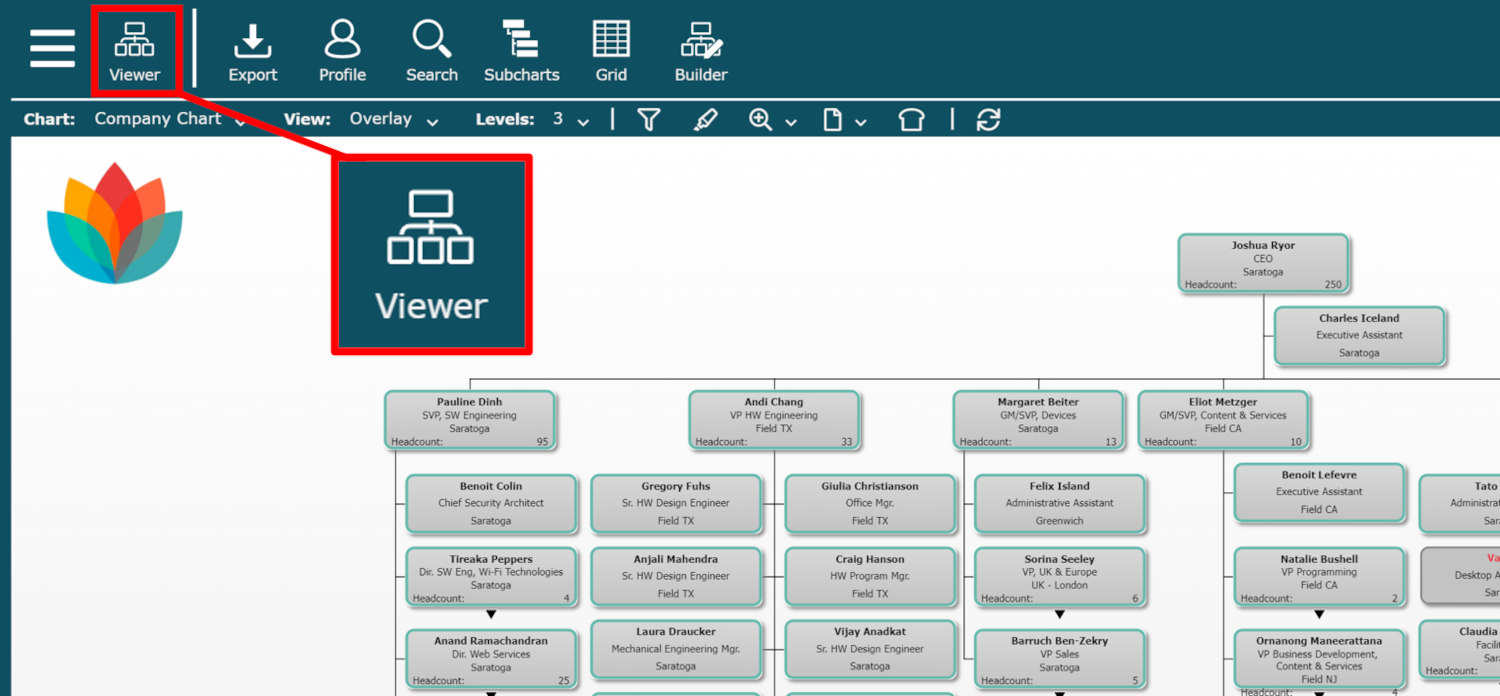Select the Joshua Ryor CEO box
This screenshot has width=1500, height=696.
tap(1263, 264)
